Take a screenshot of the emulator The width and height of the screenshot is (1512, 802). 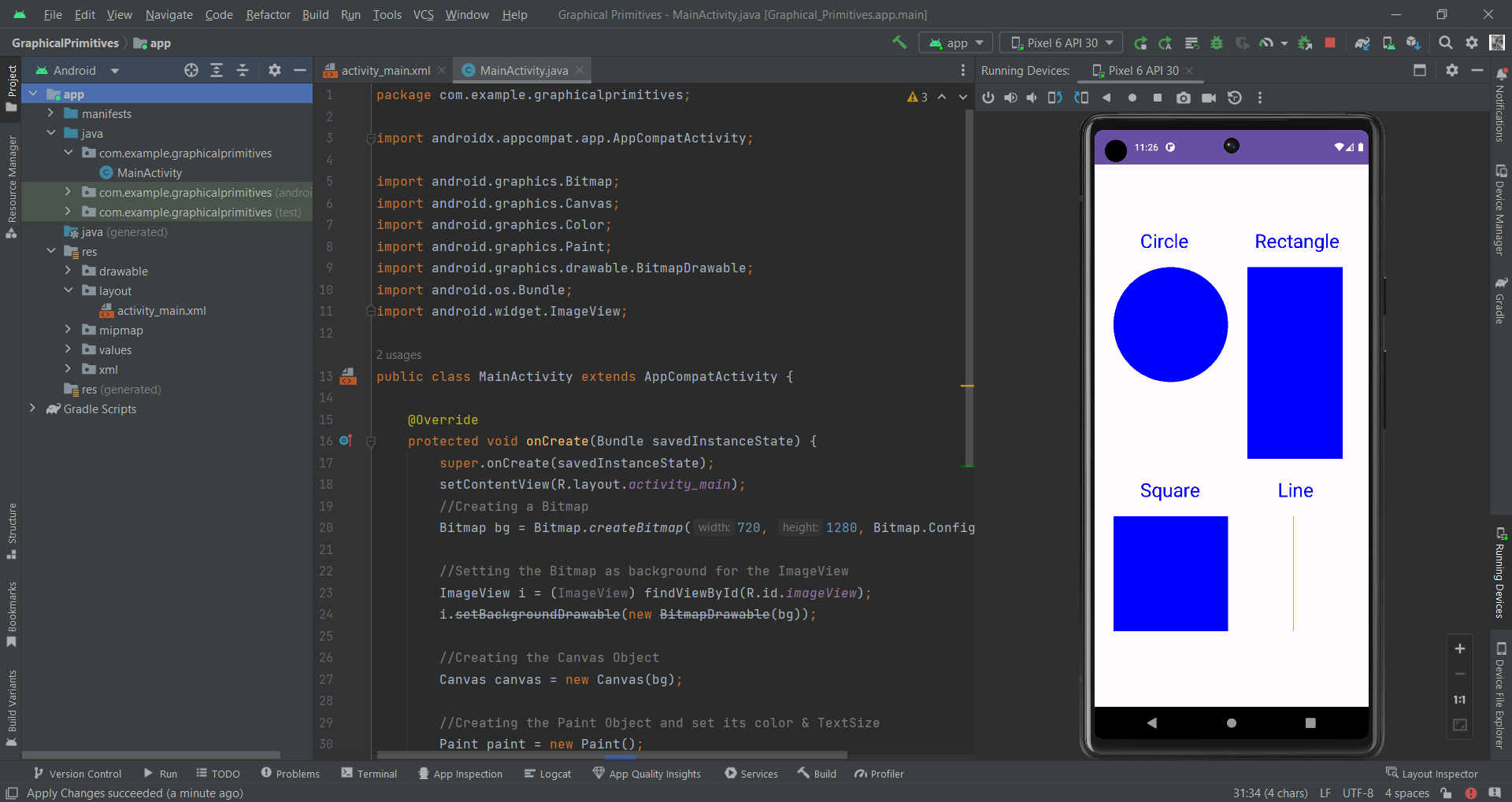1184,98
